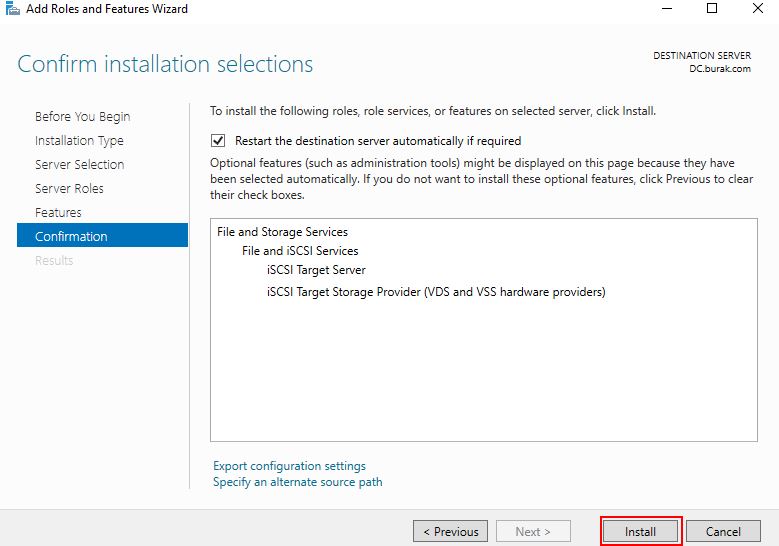Select File and Storage Services entry
Image resolution: width=779 pixels, height=546 pixels.
(x=282, y=232)
